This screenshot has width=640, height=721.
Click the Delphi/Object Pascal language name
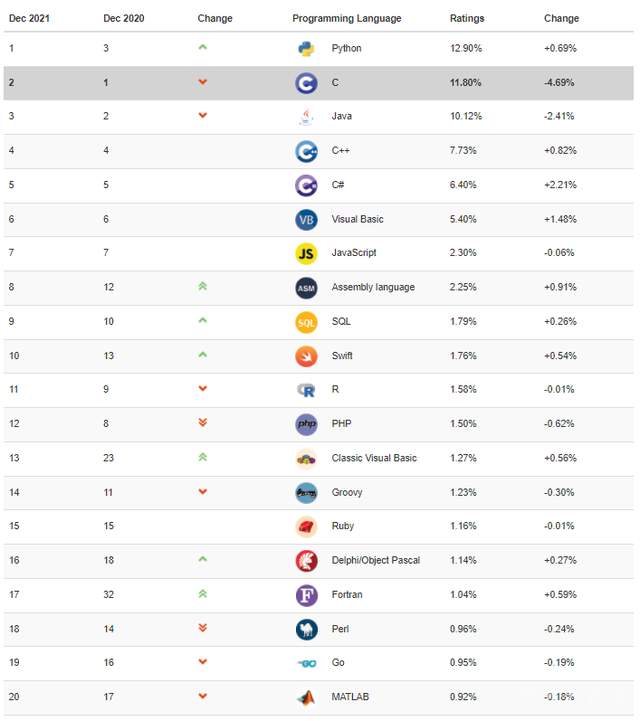click(375, 560)
